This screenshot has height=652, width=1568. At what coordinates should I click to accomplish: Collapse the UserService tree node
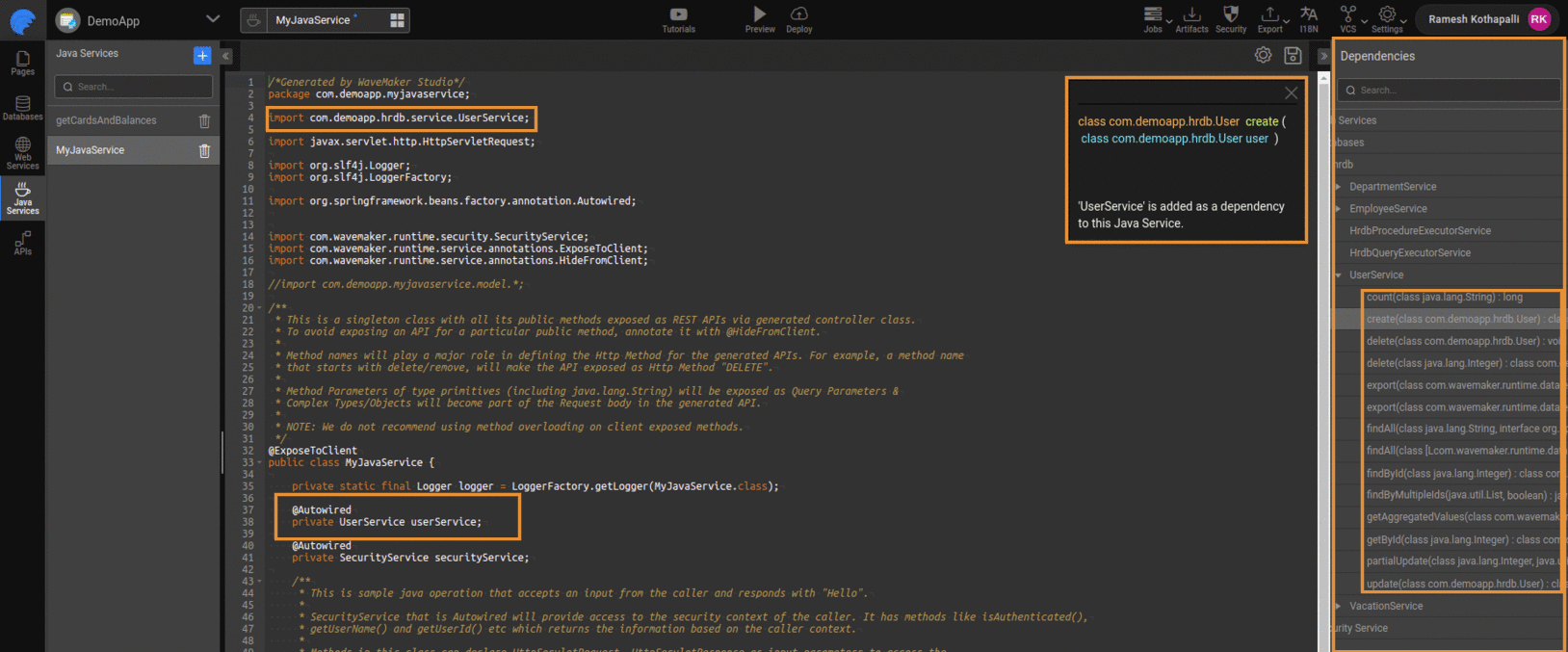click(1339, 275)
